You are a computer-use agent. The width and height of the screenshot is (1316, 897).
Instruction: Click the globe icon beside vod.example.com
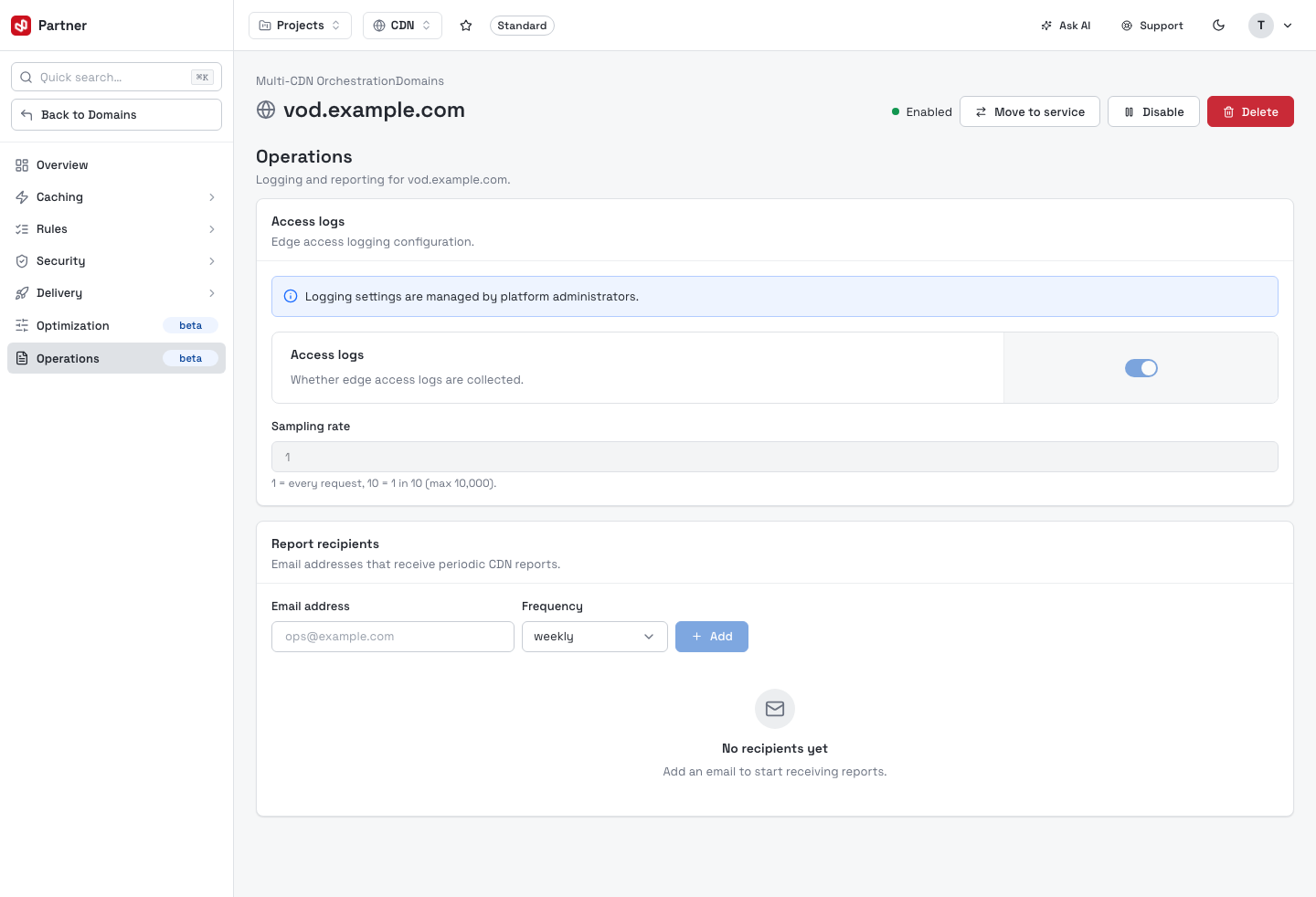[266, 110]
